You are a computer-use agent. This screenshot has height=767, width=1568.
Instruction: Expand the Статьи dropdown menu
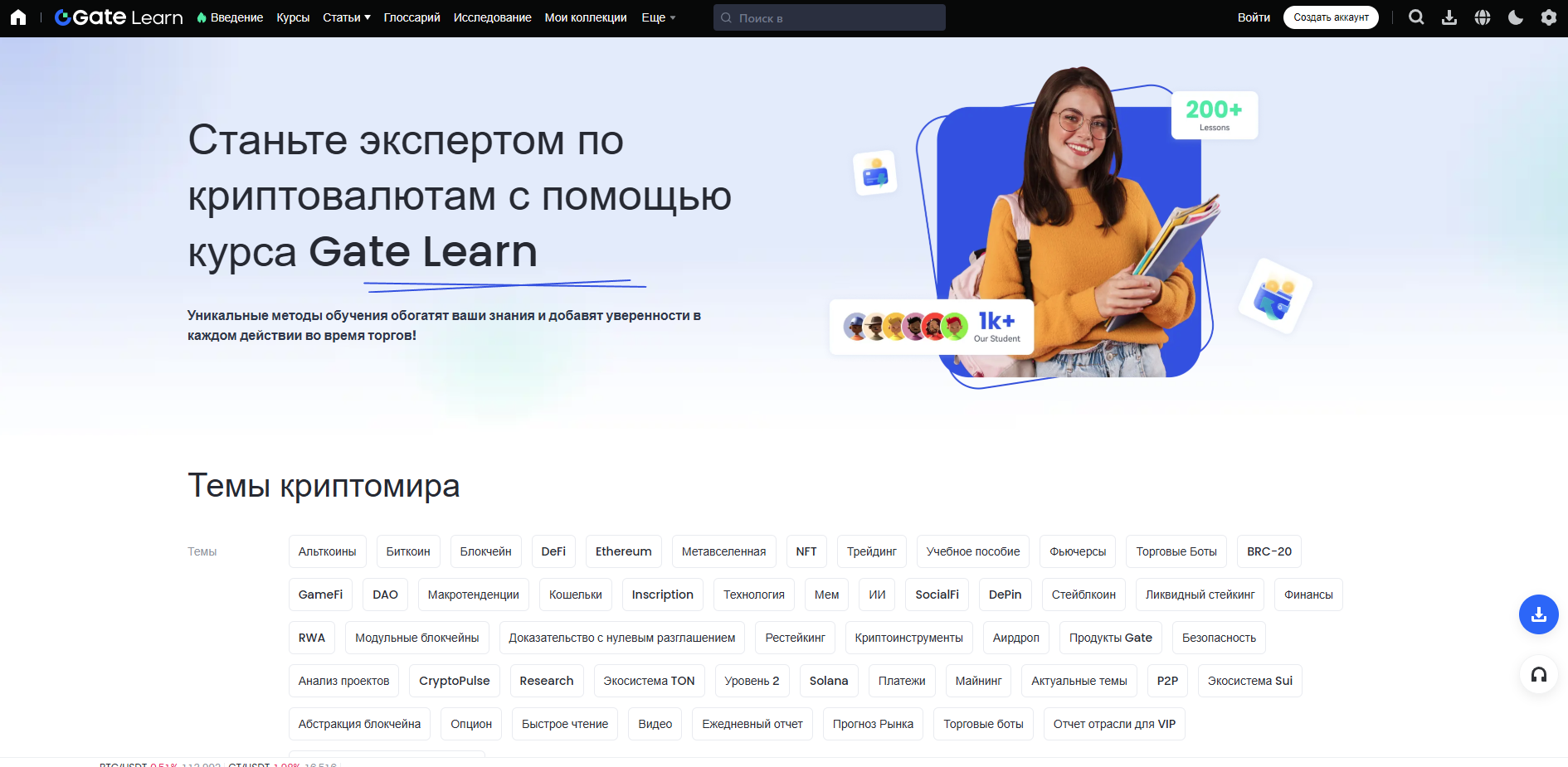click(347, 17)
